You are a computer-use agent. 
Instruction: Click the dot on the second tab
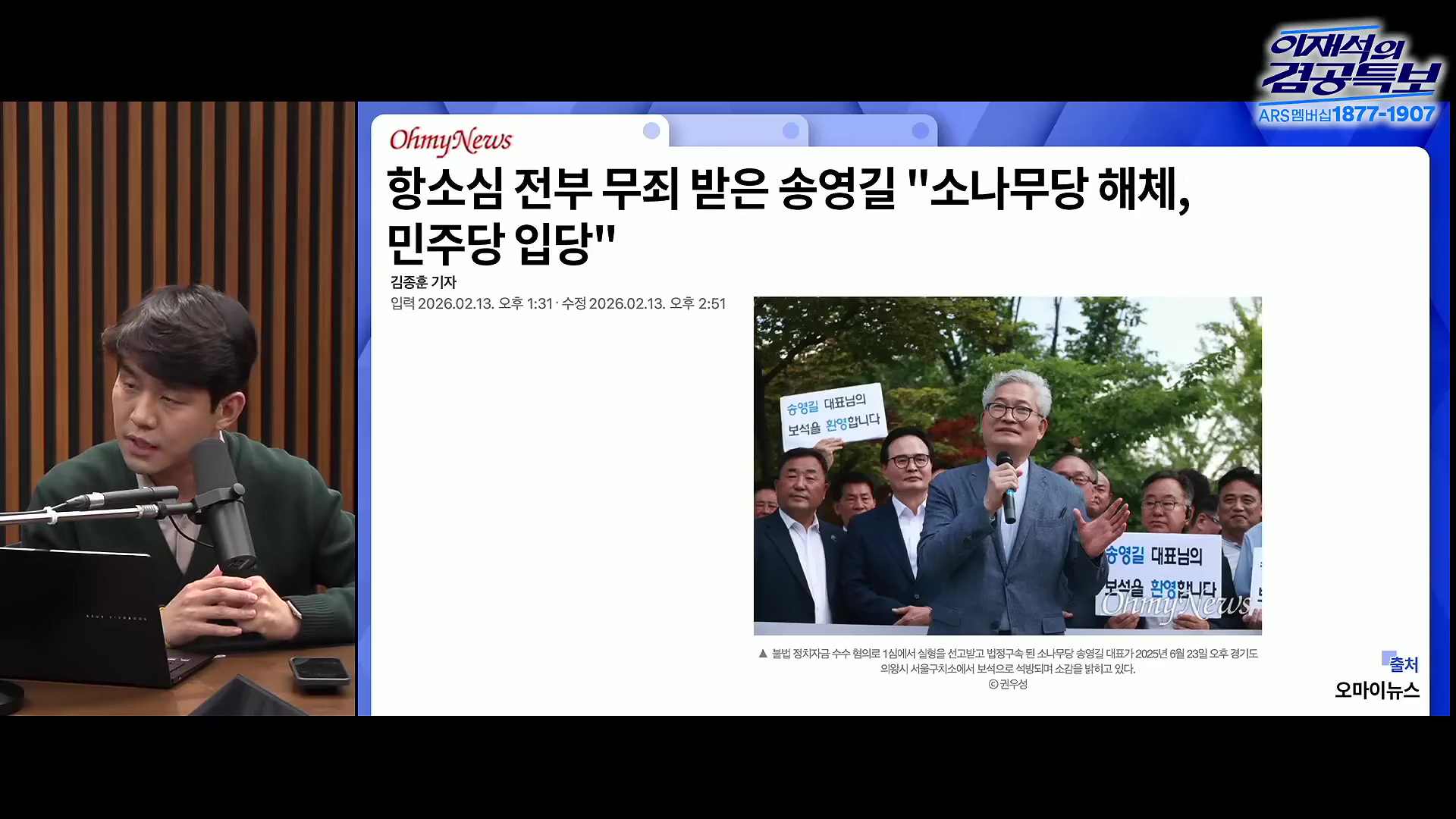[790, 130]
